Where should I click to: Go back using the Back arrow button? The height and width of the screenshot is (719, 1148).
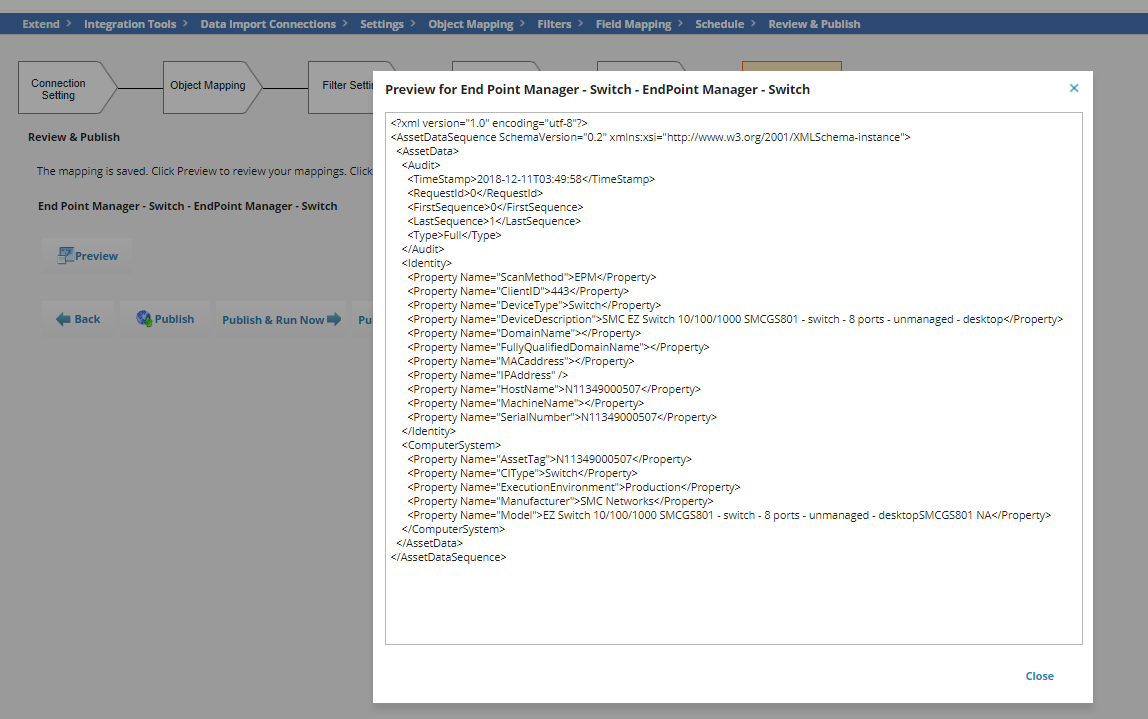point(78,319)
